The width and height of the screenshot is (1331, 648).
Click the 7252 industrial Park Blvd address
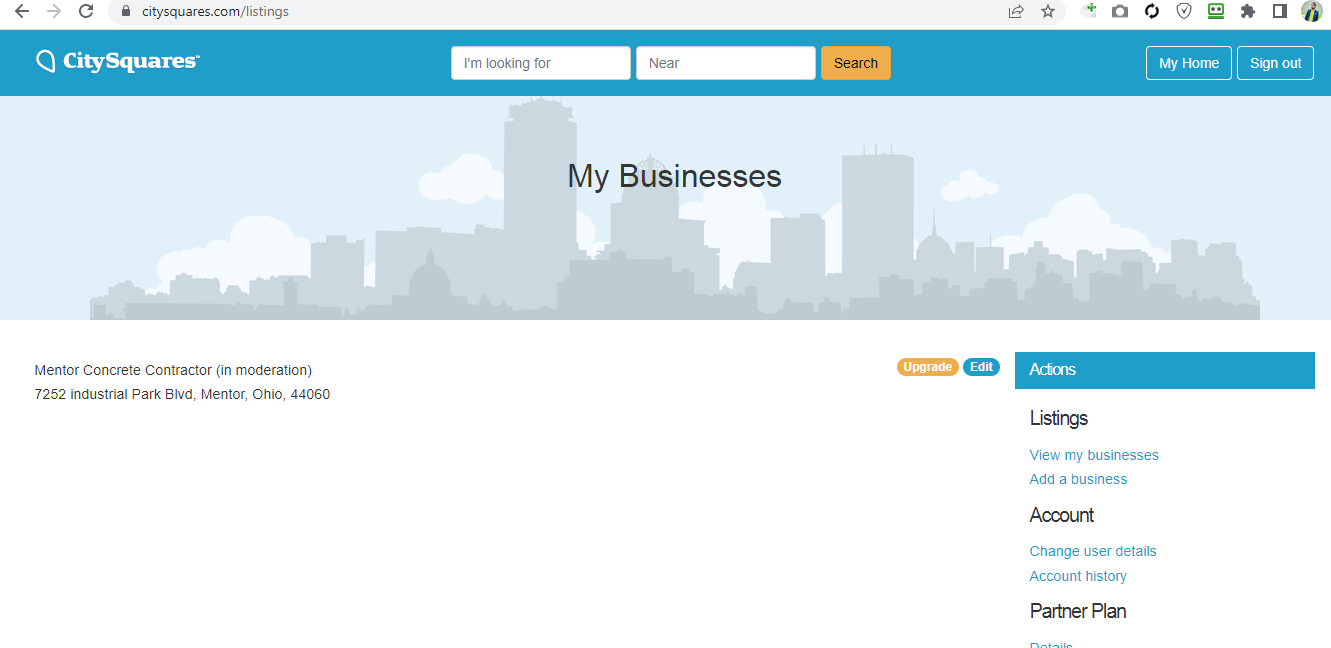click(x=182, y=394)
